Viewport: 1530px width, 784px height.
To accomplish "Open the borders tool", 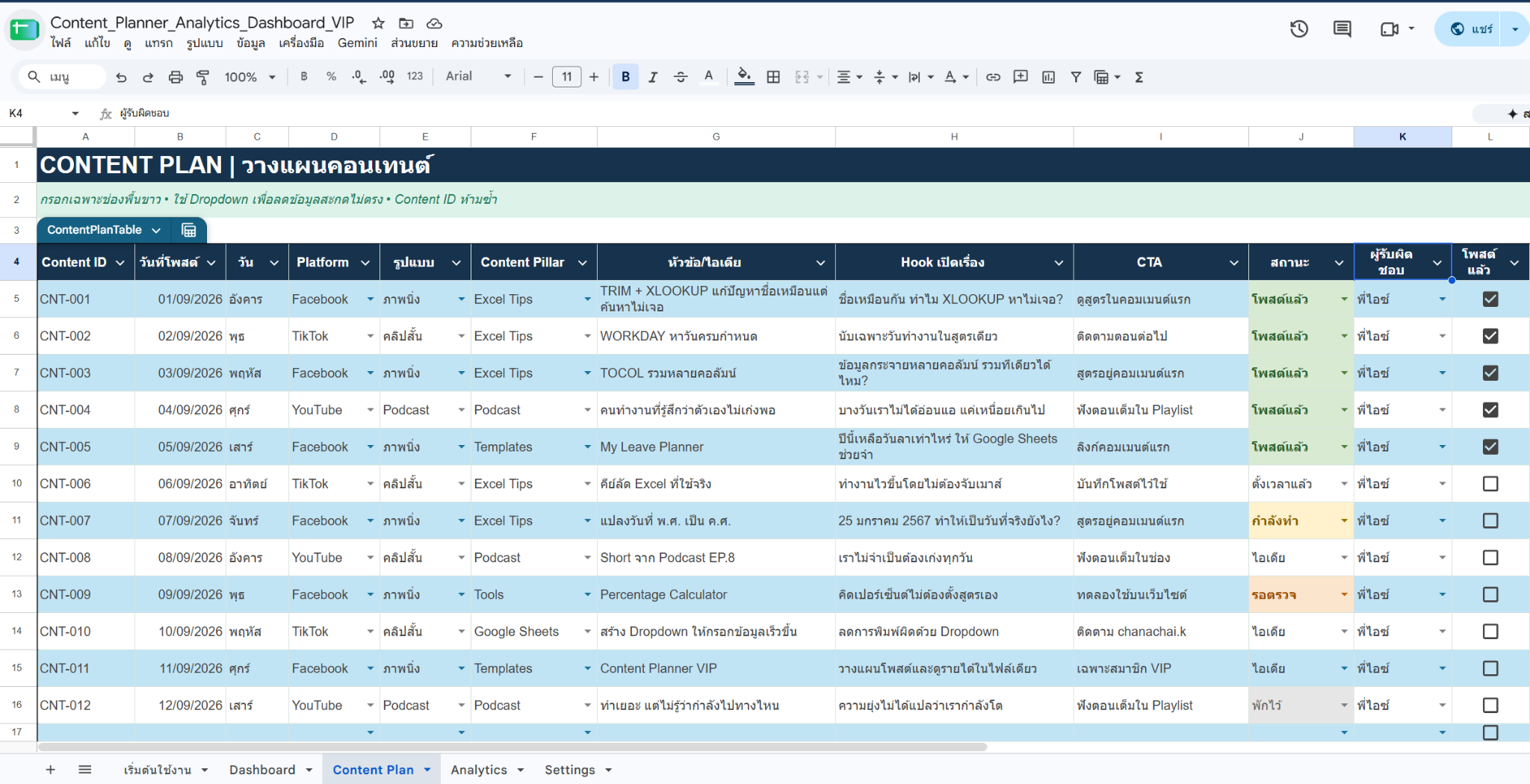I will point(773,77).
